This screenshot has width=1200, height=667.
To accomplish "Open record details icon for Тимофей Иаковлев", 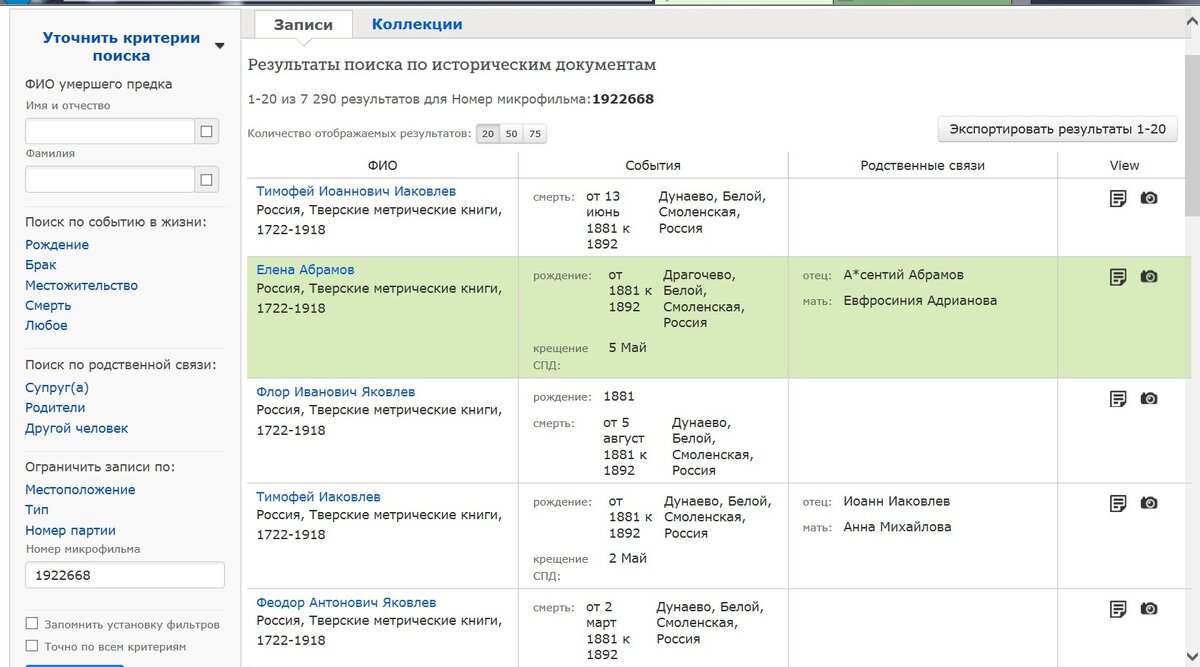I will click(x=1118, y=503).
